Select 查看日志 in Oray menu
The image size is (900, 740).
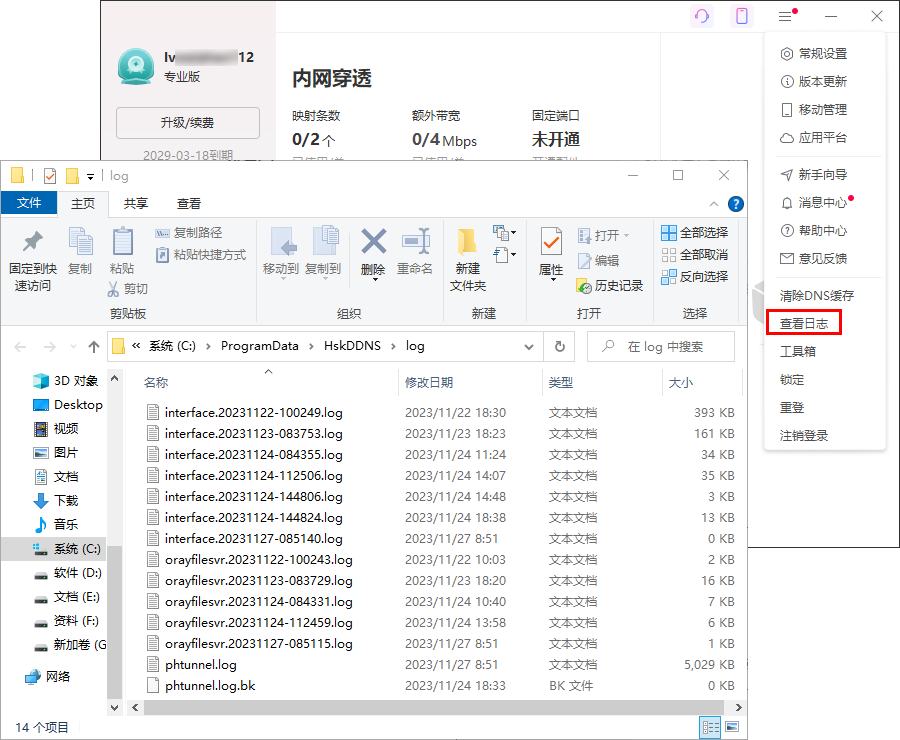tap(804, 323)
